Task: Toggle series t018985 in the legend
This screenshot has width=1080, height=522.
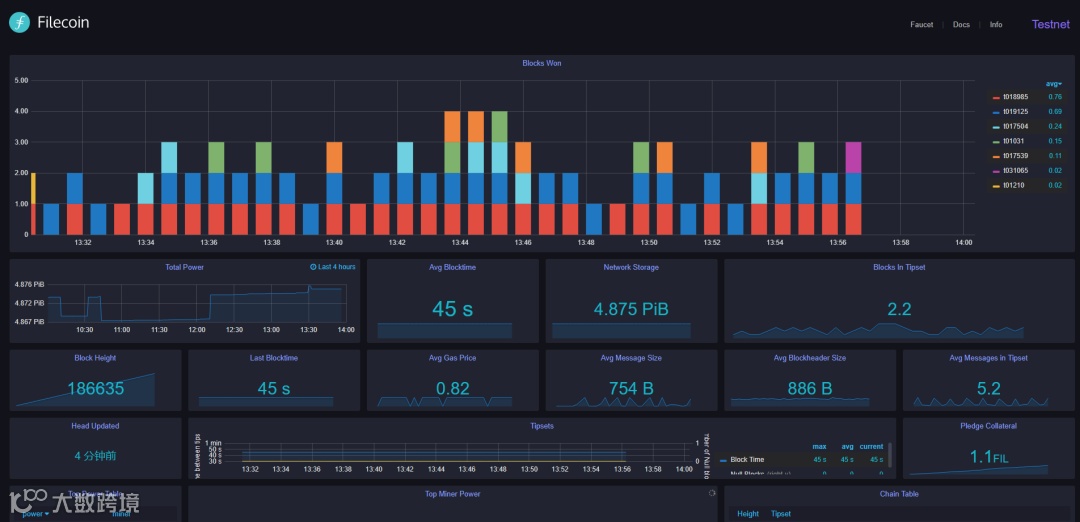Action: coord(1016,97)
